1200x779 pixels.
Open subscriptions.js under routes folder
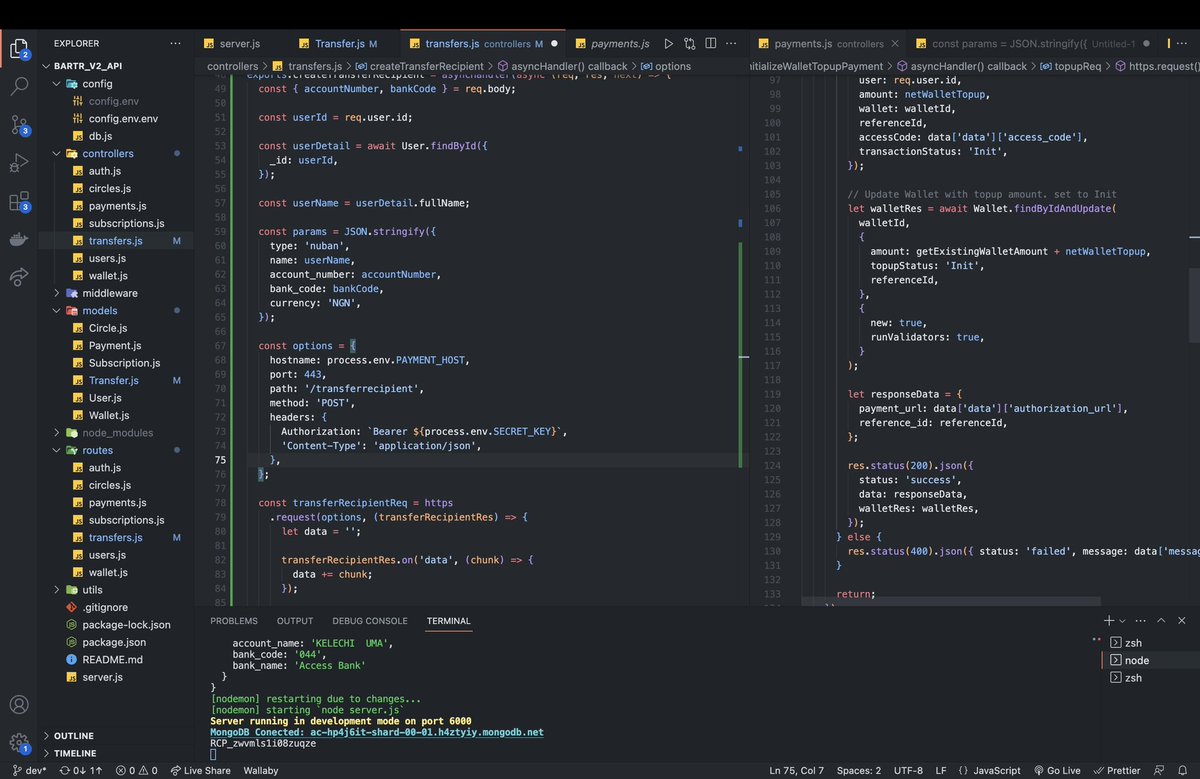pos(126,520)
